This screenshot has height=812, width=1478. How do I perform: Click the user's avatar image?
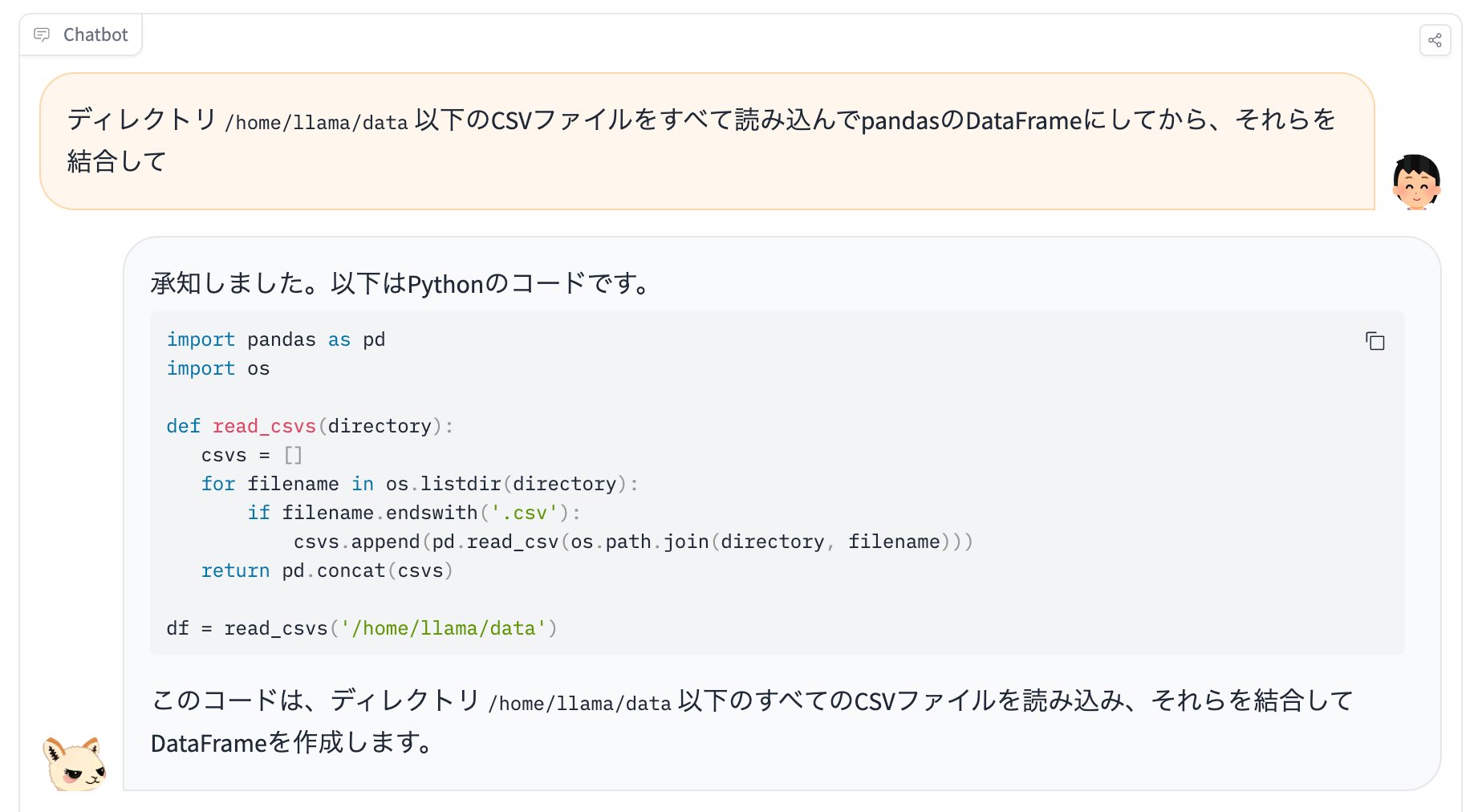pyautogui.click(x=1416, y=182)
